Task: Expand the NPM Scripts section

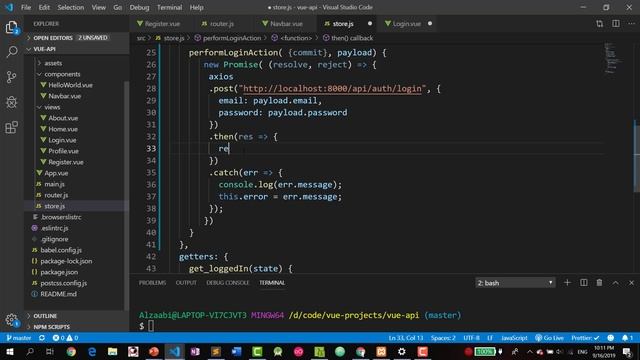Action: tap(77, 327)
